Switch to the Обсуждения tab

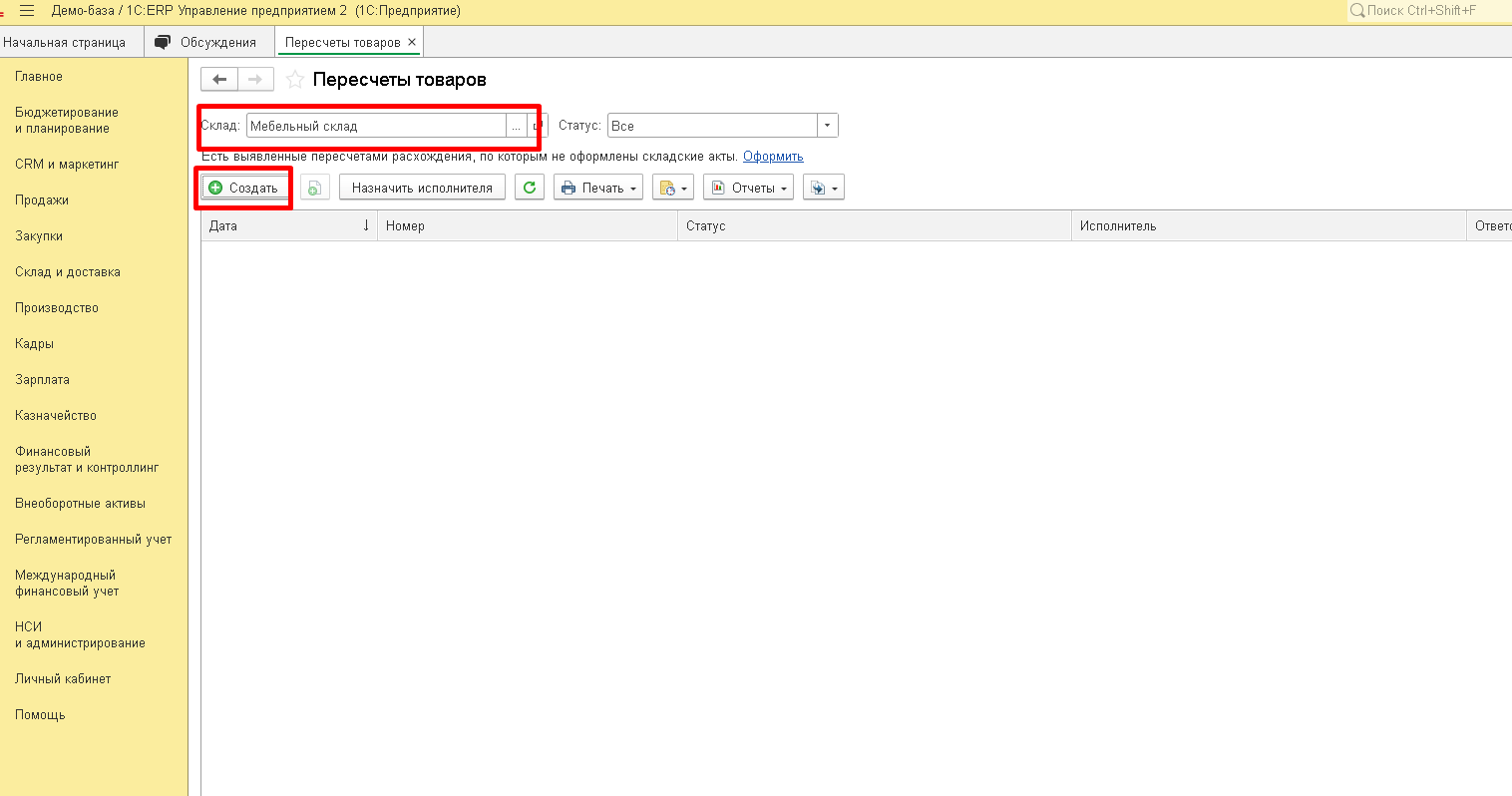click(208, 42)
